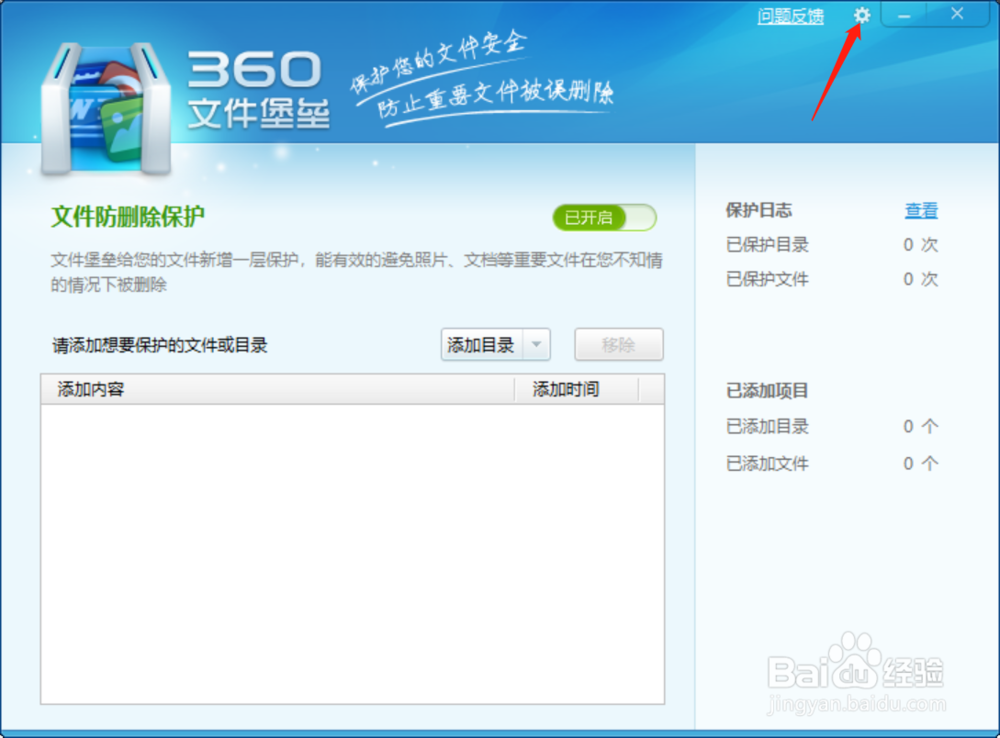Click the 请添加想要保护的文件或目录 prompt text
Viewport: 1000px width, 738px height.
pyautogui.click(x=159, y=346)
